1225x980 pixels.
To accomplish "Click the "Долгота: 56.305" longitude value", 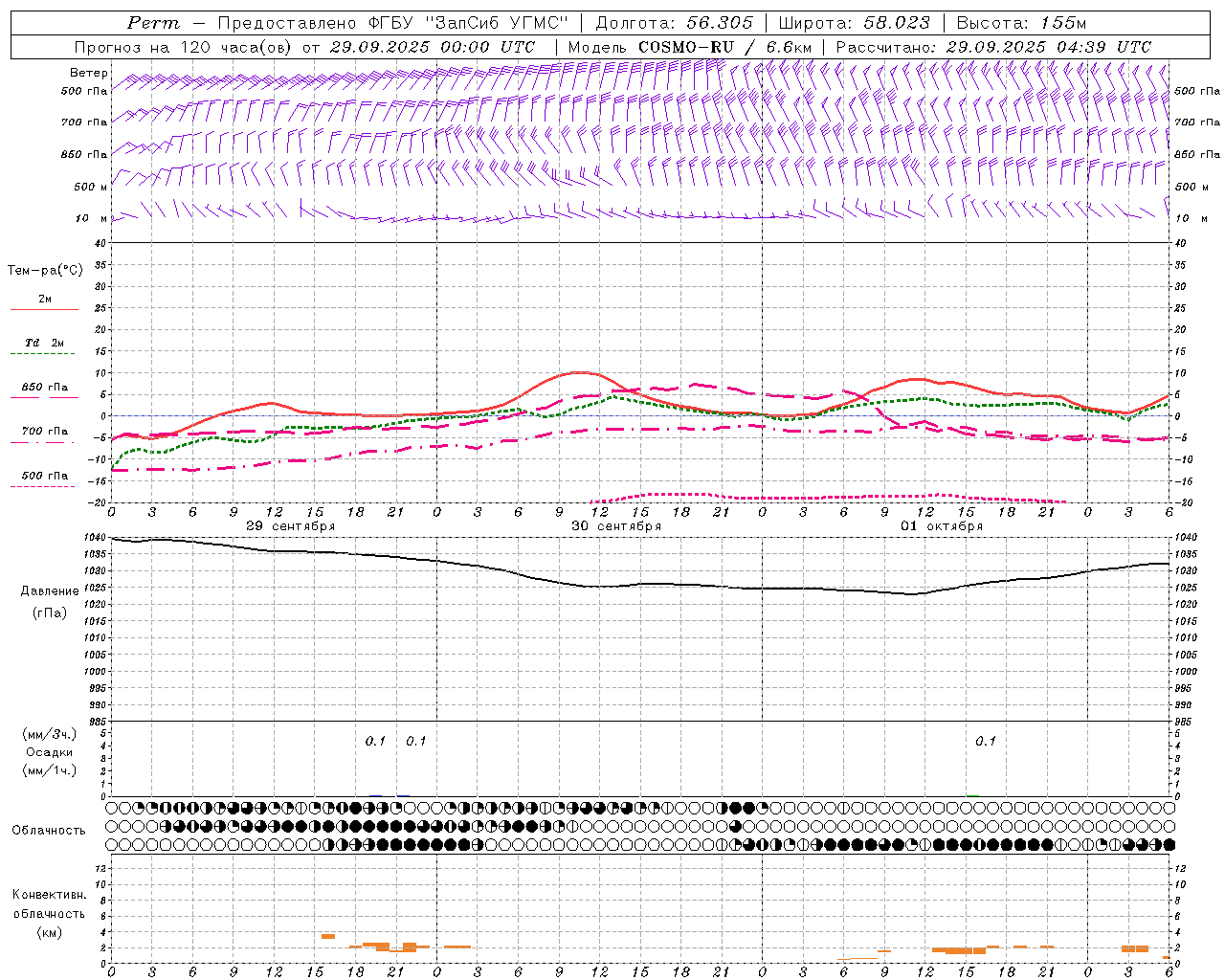I will 675,23.
